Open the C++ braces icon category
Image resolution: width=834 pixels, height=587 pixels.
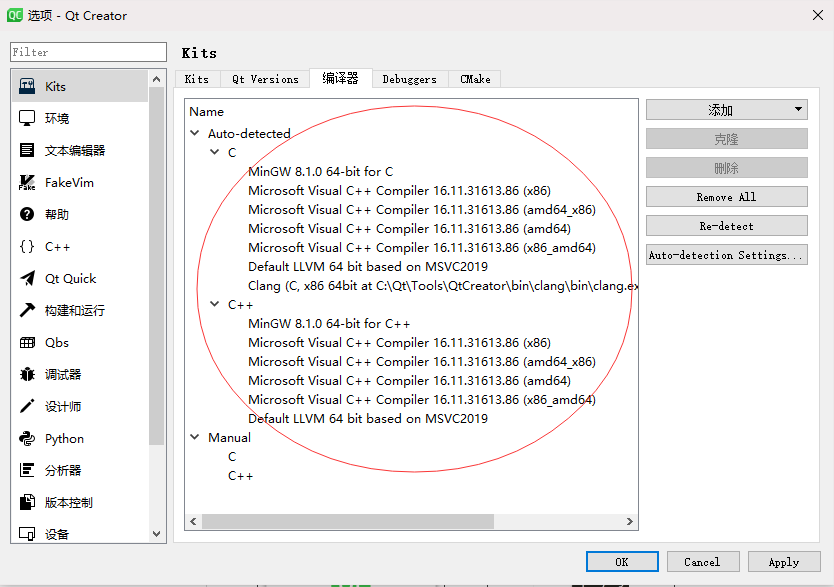(x=27, y=246)
